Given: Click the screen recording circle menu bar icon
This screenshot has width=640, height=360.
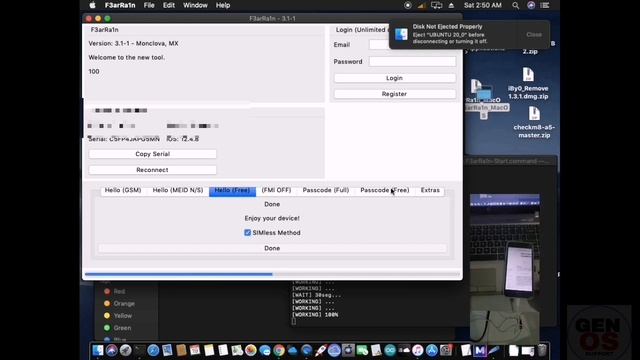Looking at the screenshot, I should coord(407,5).
